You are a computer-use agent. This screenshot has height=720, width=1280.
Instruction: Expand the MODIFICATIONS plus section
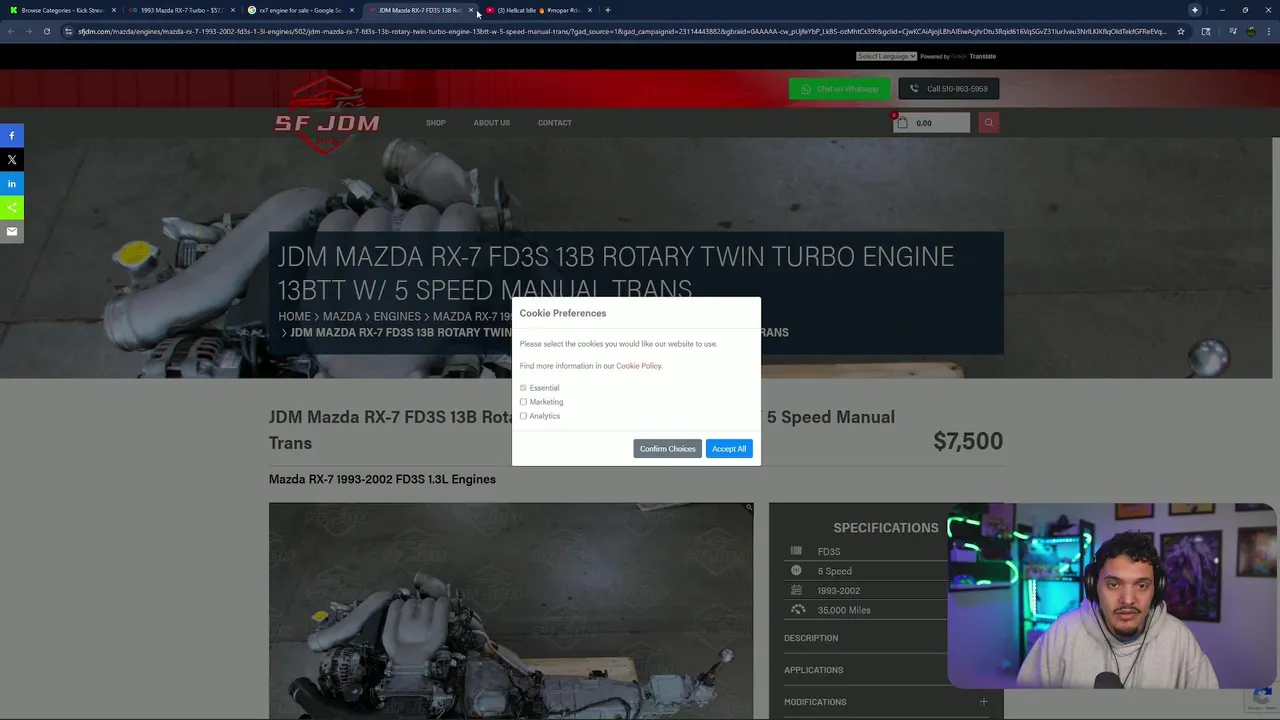coord(983,702)
